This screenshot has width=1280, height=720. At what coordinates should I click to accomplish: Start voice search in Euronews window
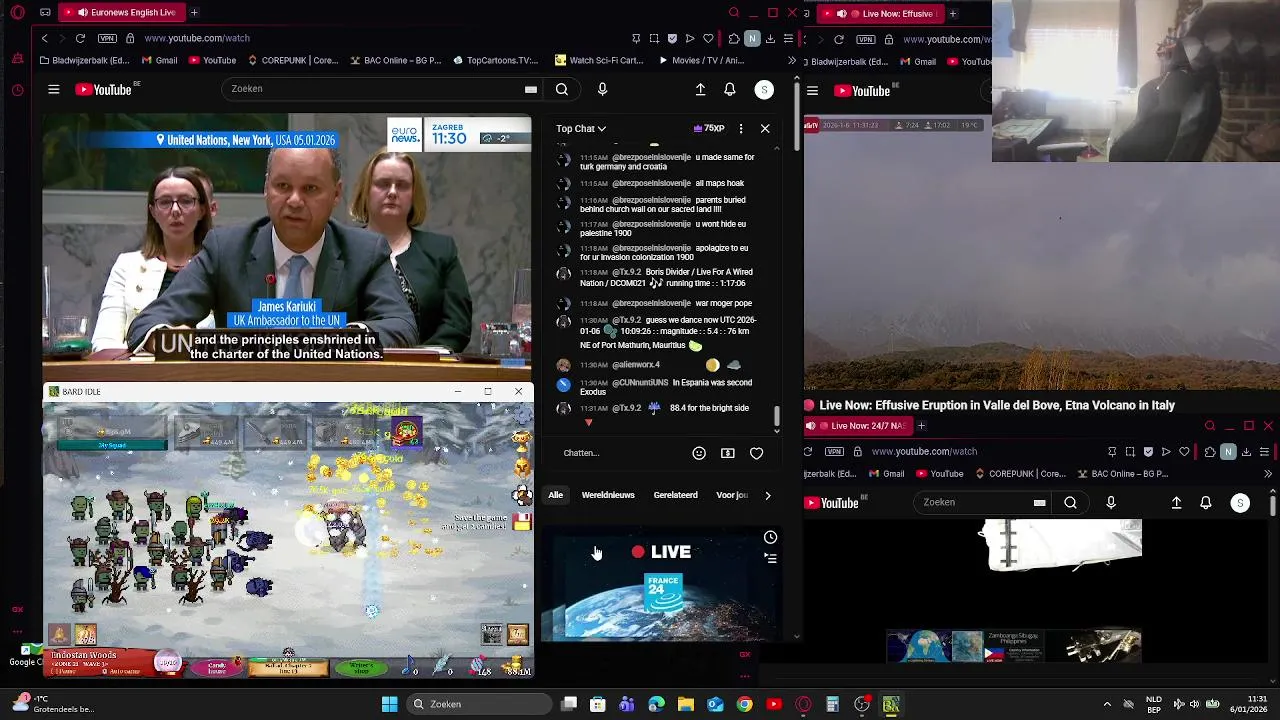(602, 89)
